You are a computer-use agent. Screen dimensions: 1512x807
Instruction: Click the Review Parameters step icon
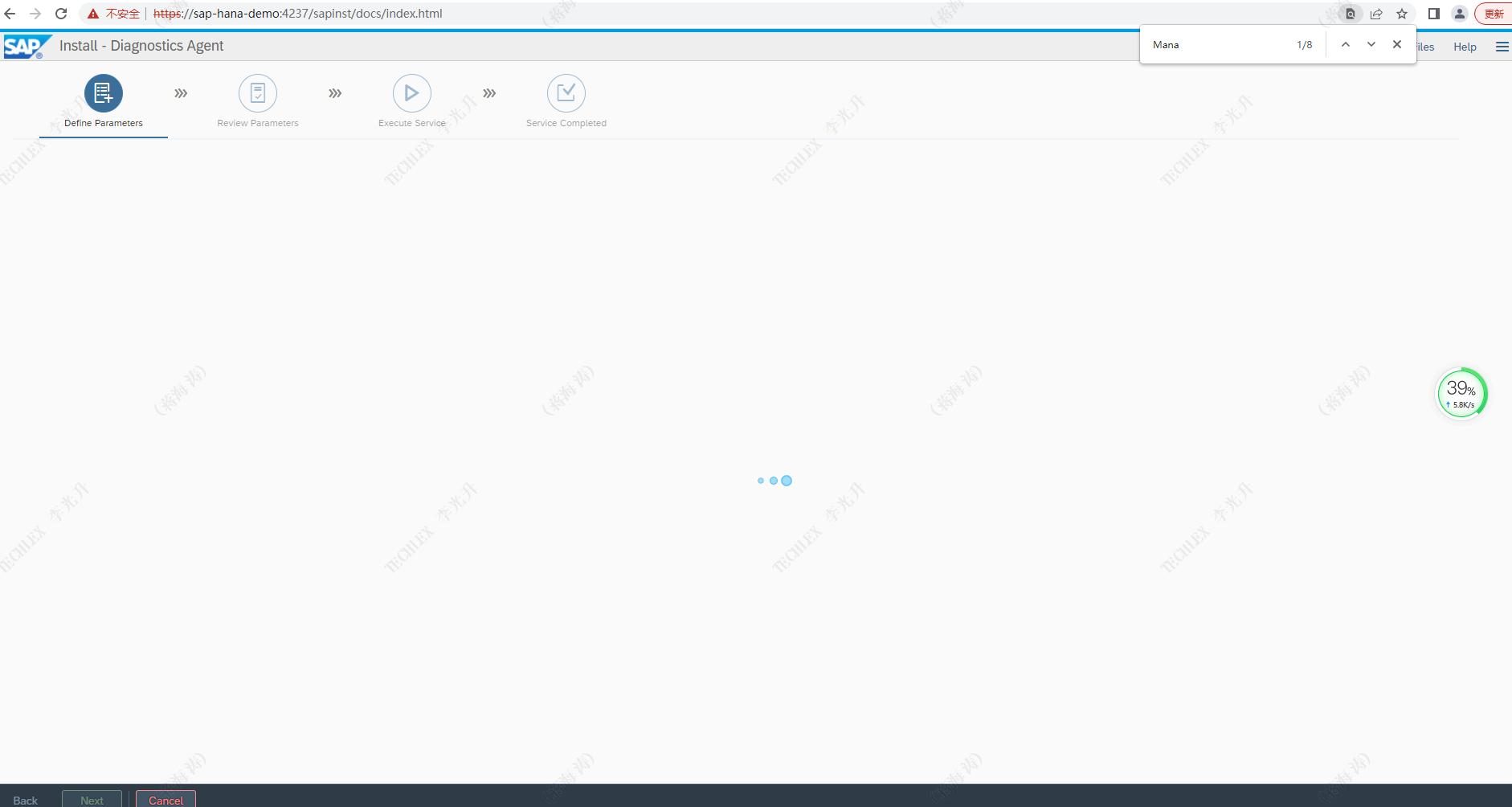258,94
